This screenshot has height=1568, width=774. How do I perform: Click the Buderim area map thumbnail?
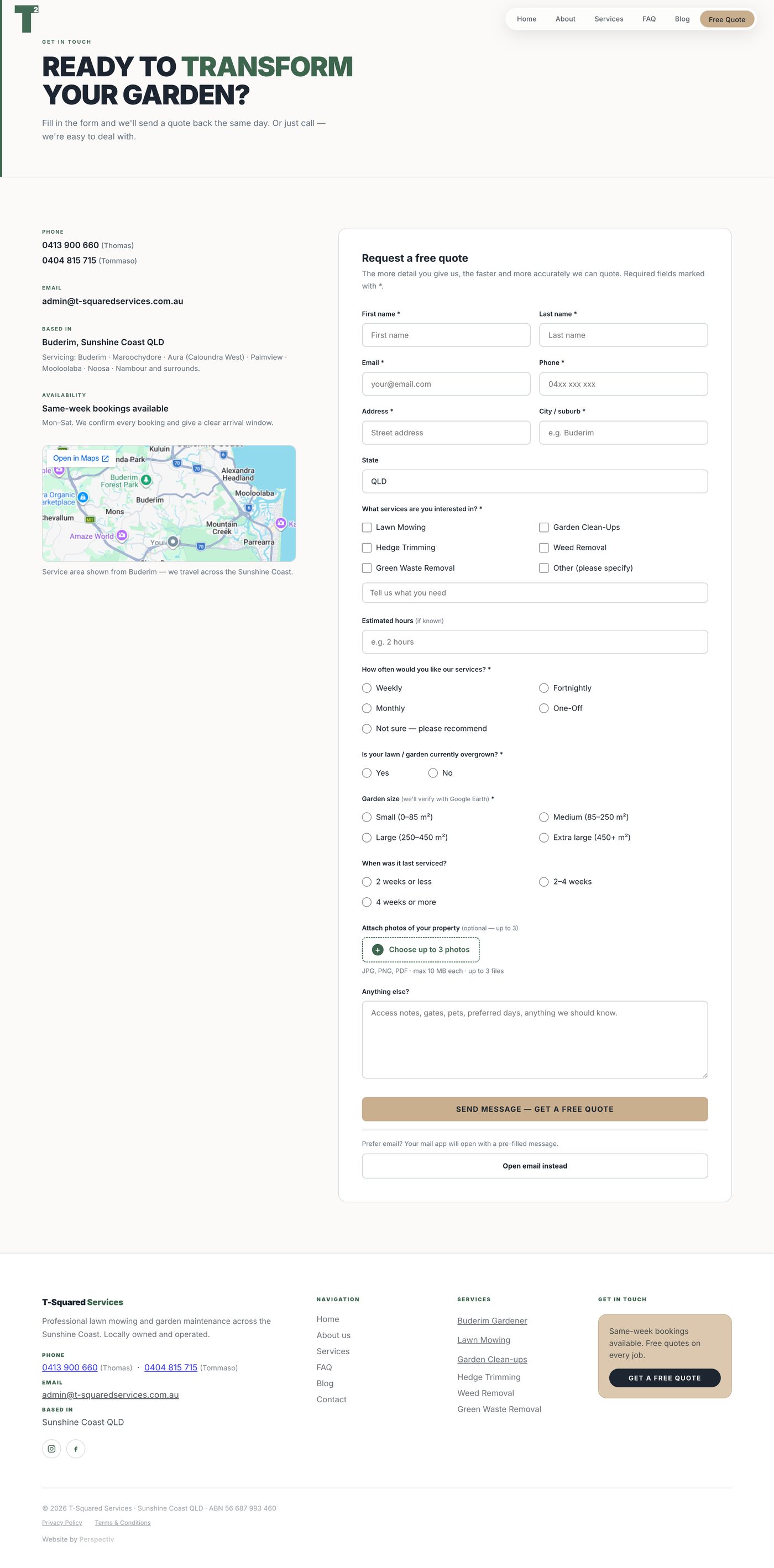click(169, 503)
